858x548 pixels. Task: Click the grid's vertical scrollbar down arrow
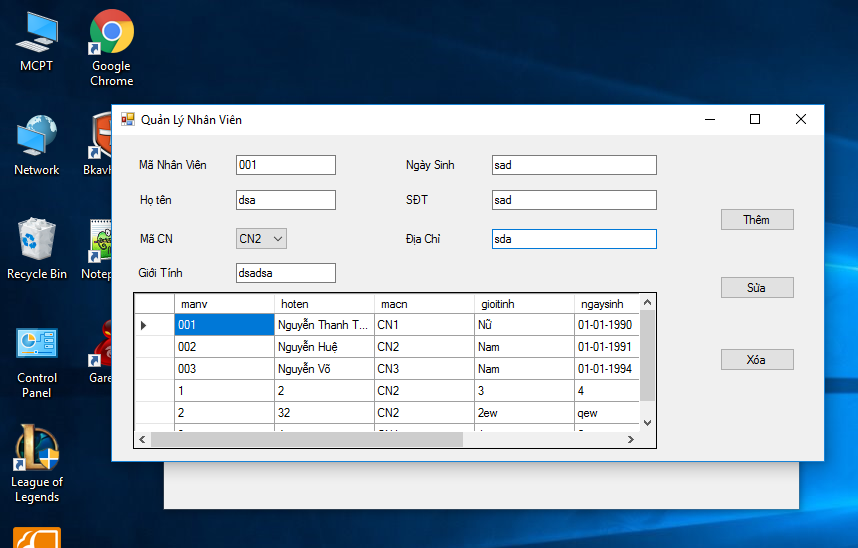647,423
